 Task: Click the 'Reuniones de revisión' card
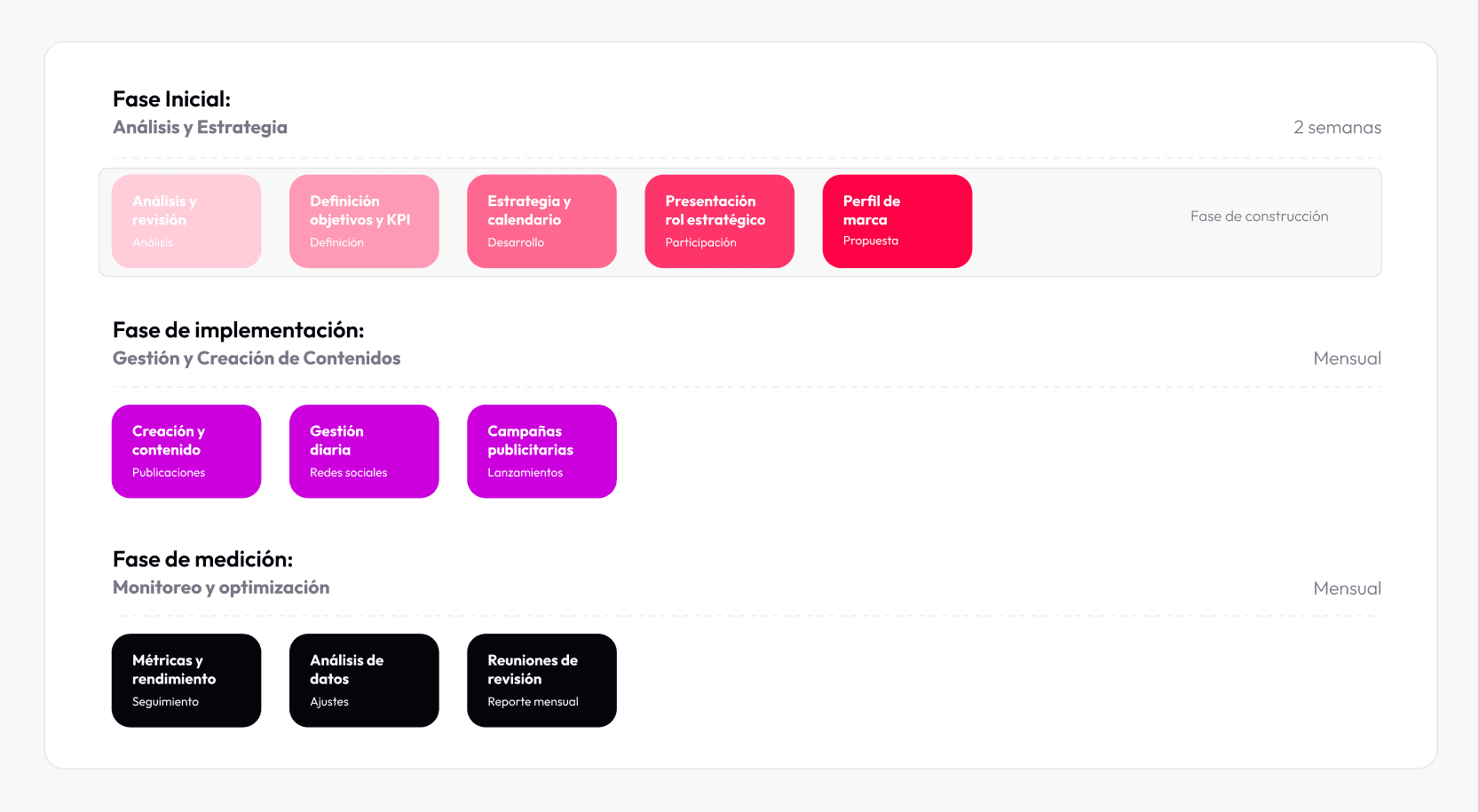tap(541, 680)
